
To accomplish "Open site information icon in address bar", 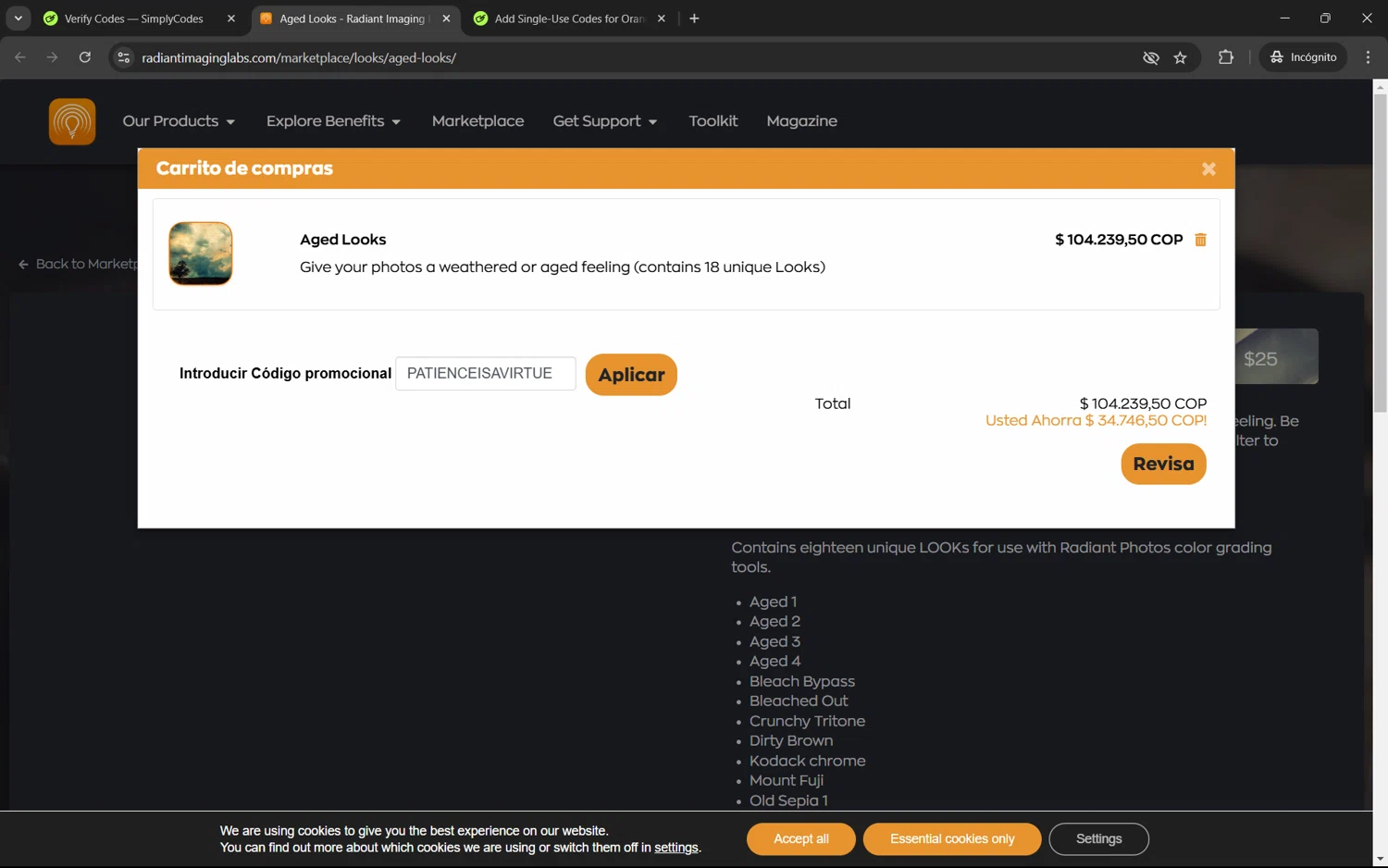I will (123, 57).
